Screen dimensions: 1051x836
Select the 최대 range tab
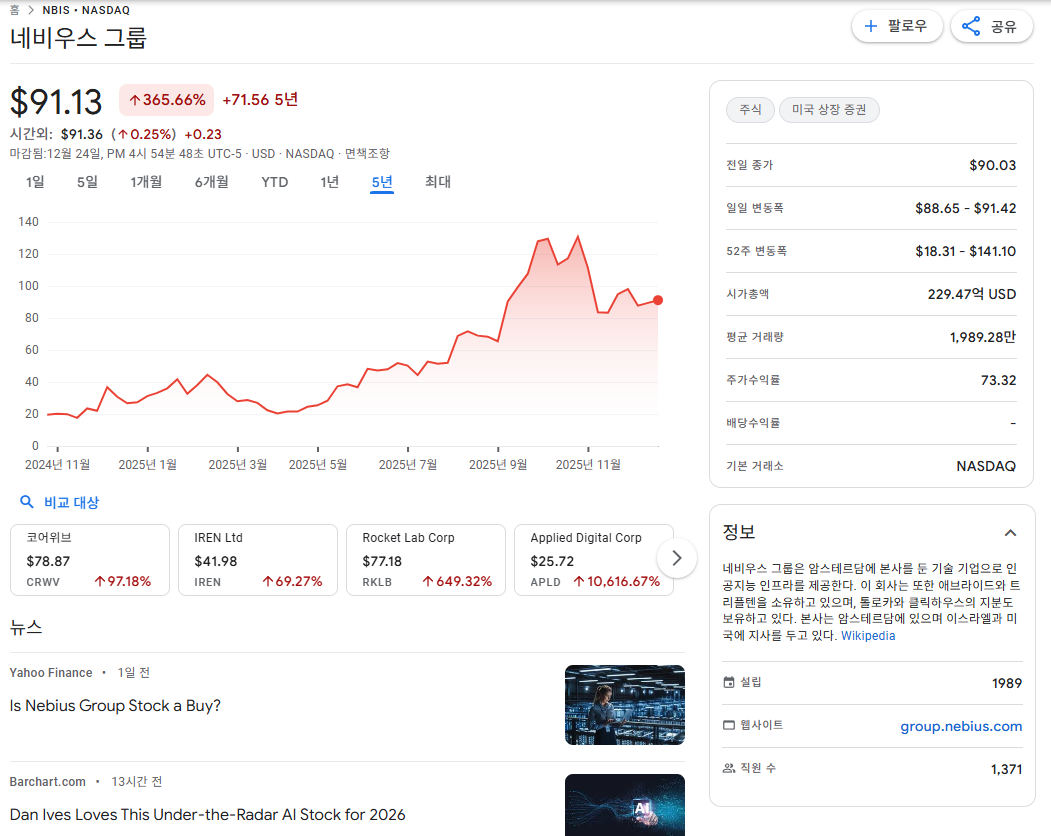(x=438, y=182)
